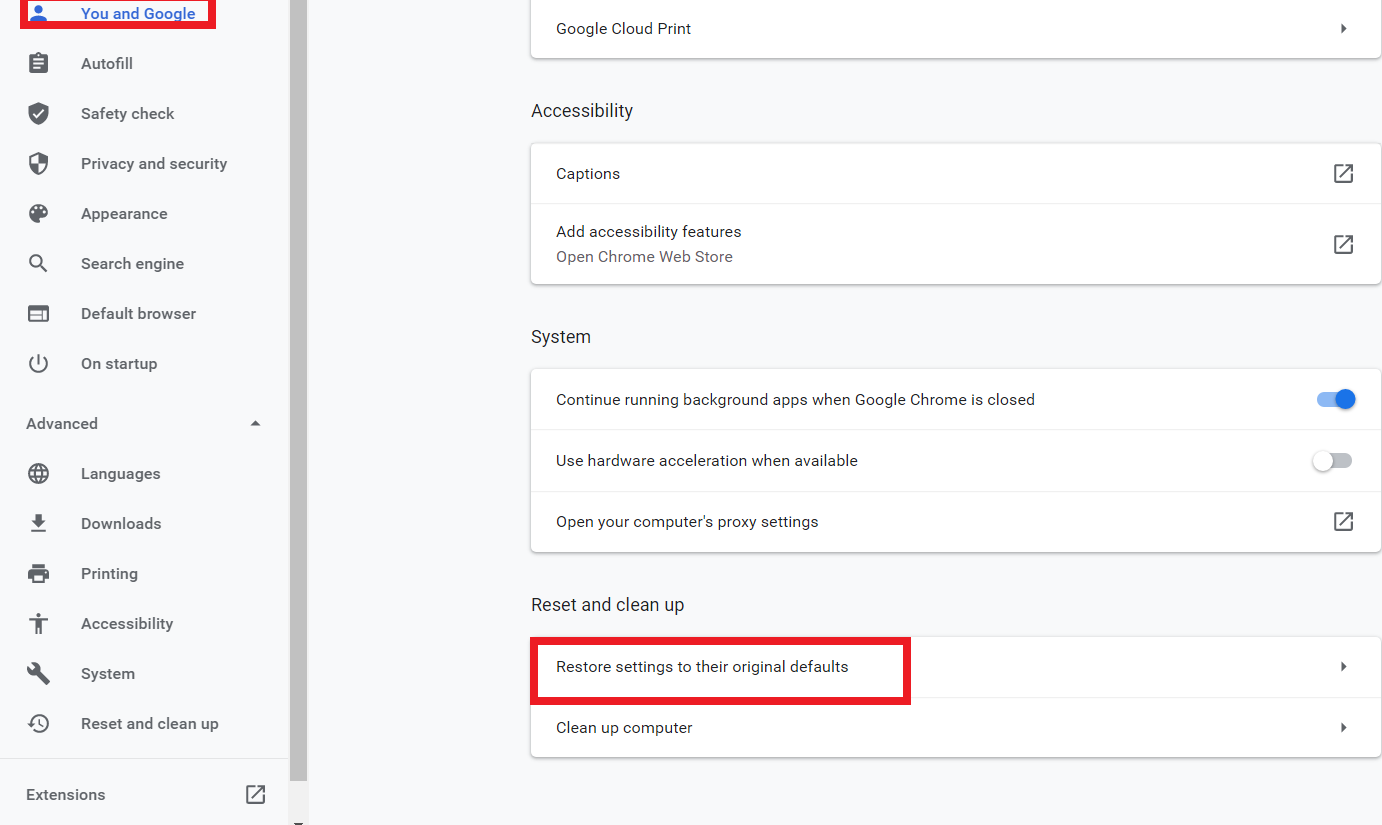1382x825 pixels.
Task: Click the Printing printer icon
Action: click(38, 574)
